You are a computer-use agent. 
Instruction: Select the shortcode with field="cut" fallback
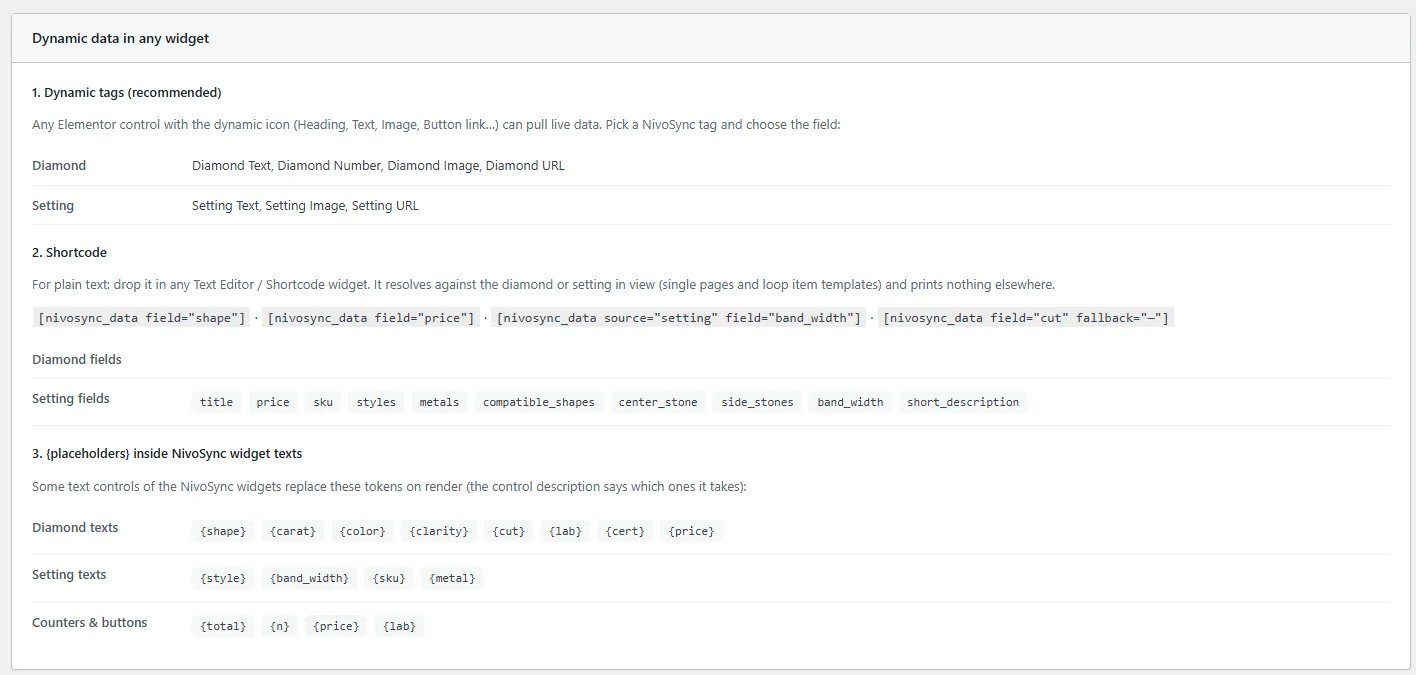1026,318
